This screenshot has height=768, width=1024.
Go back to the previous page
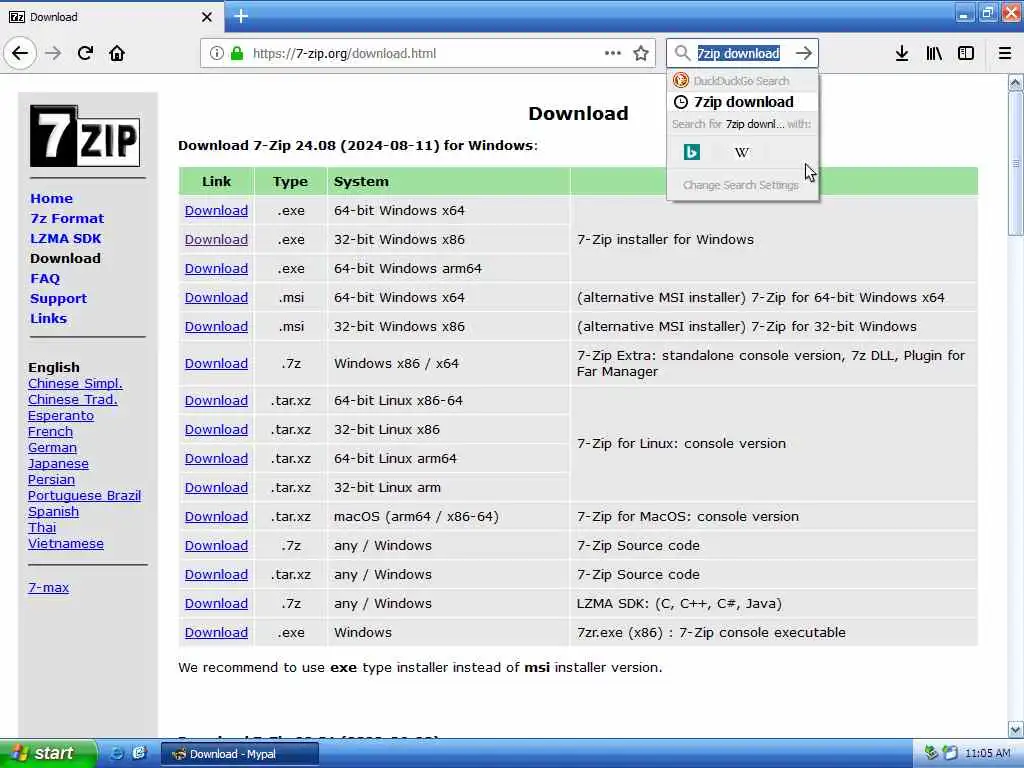click(20, 53)
